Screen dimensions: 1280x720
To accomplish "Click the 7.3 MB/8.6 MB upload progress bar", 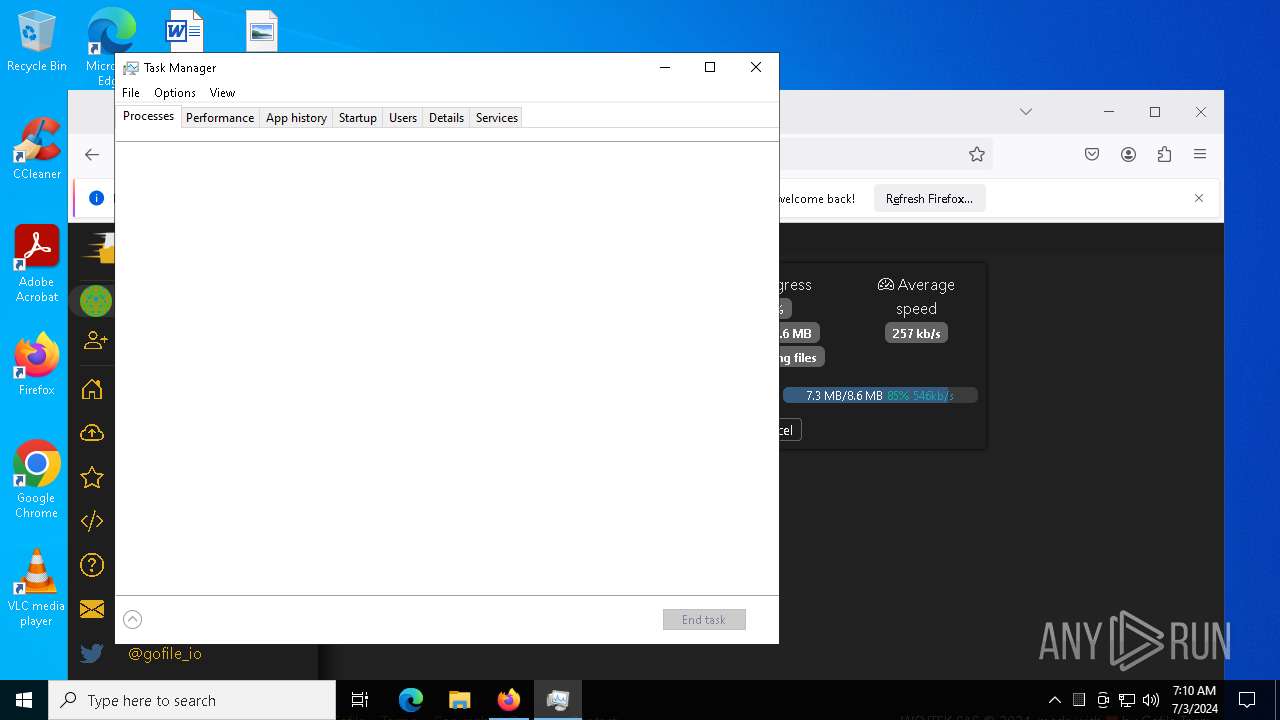I will tap(880, 395).
